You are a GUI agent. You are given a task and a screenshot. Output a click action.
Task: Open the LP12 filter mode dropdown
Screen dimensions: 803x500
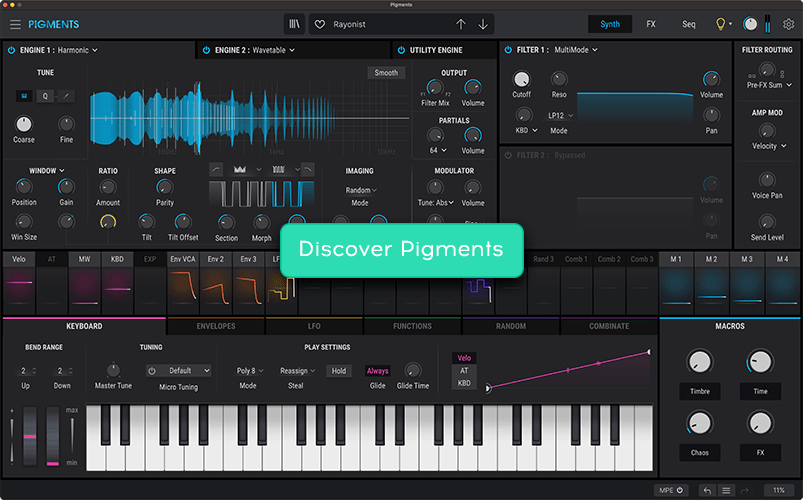pos(560,116)
